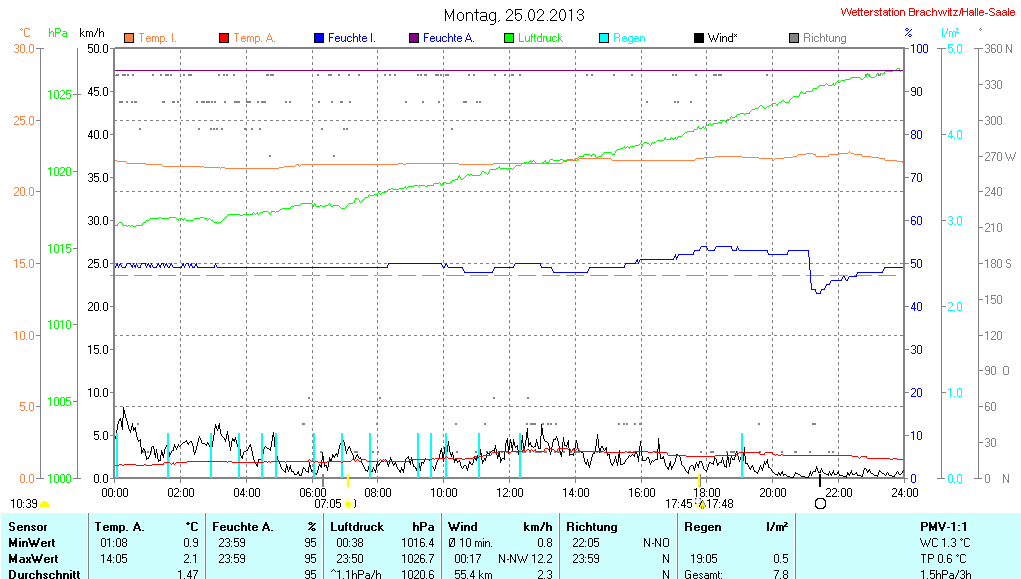Click the purple Feuchte A. legend square

414,39
